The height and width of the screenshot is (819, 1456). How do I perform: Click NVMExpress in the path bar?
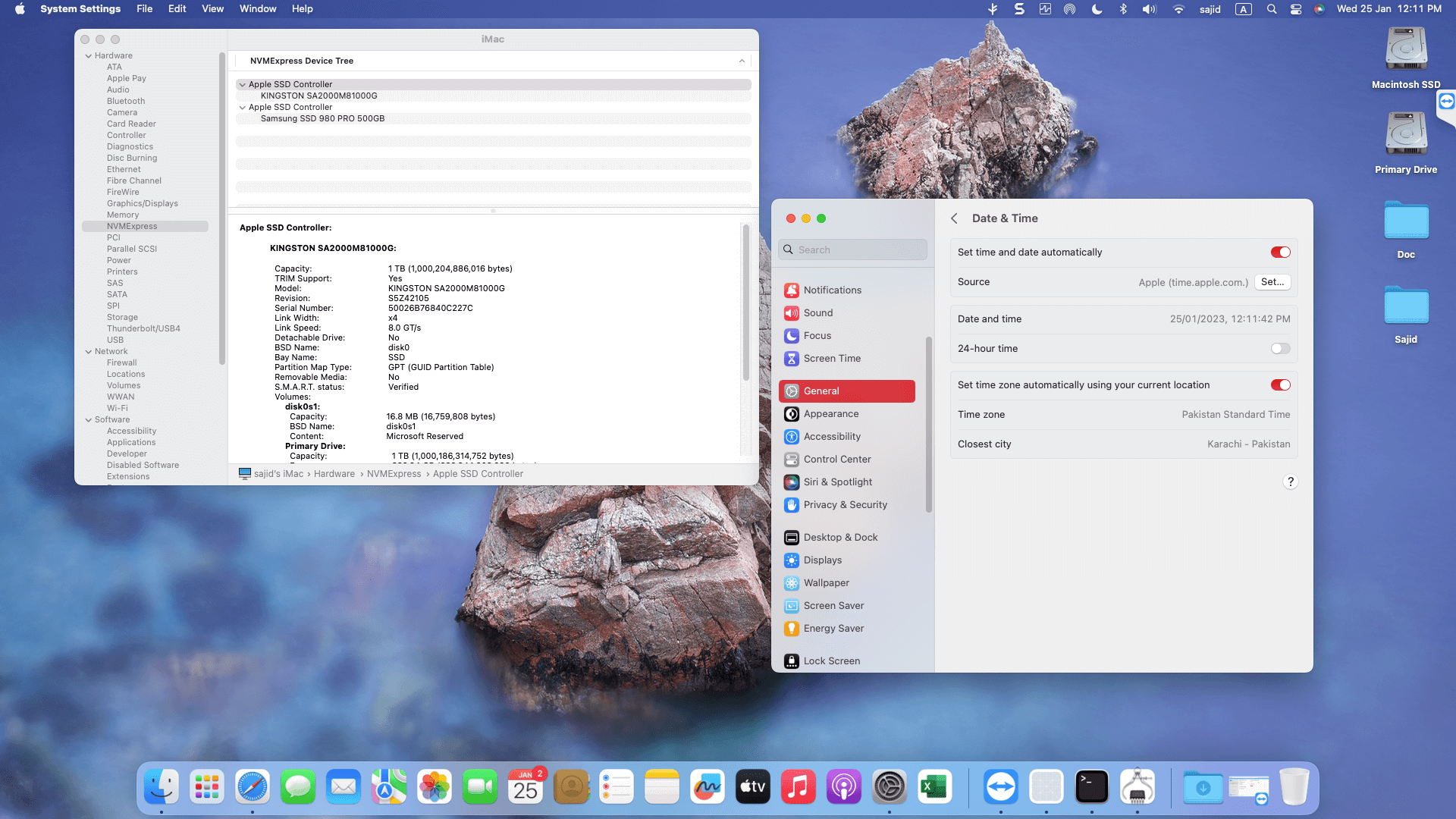pos(394,473)
